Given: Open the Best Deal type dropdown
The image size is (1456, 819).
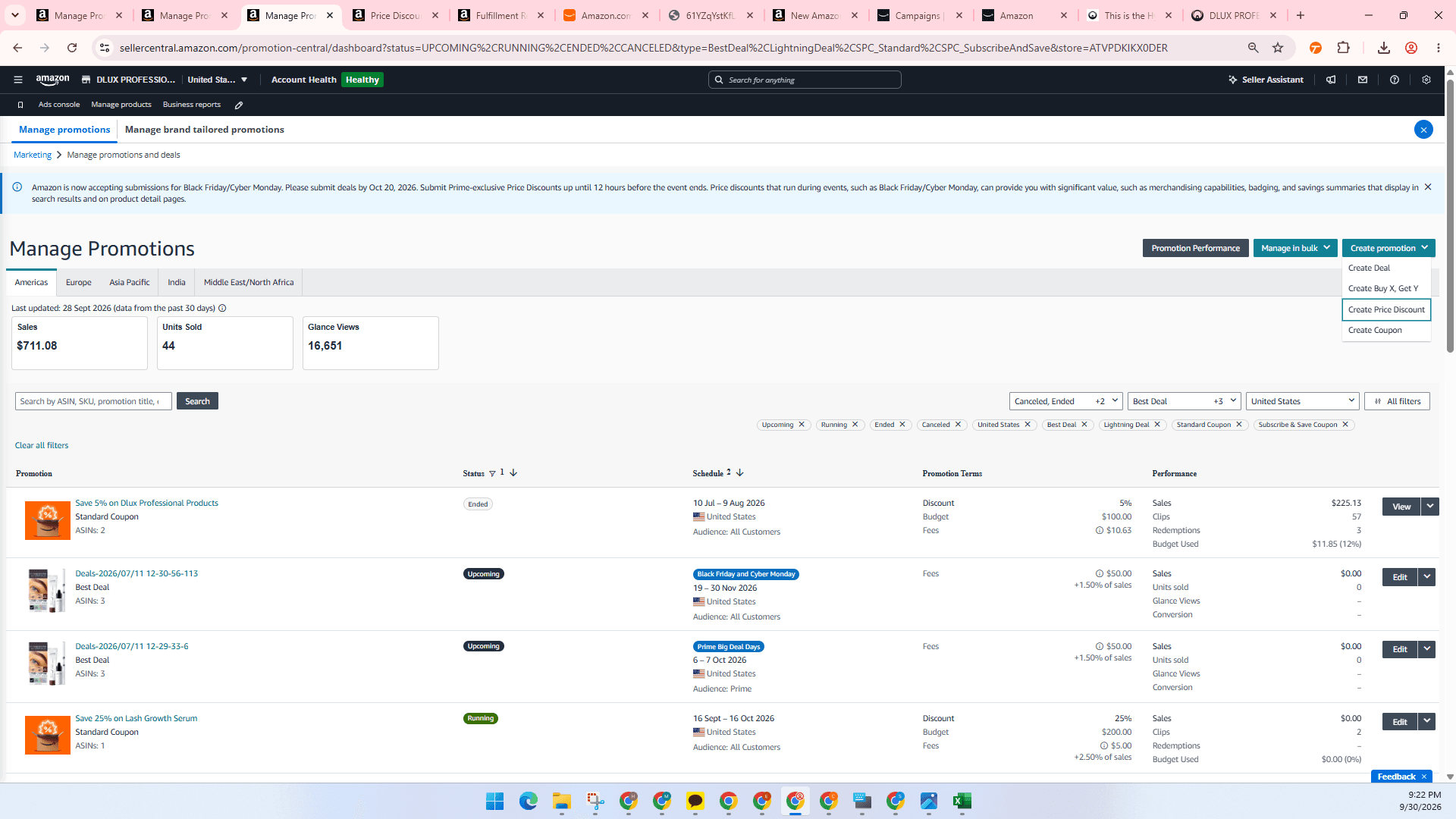Looking at the screenshot, I should coord(1184,401).
